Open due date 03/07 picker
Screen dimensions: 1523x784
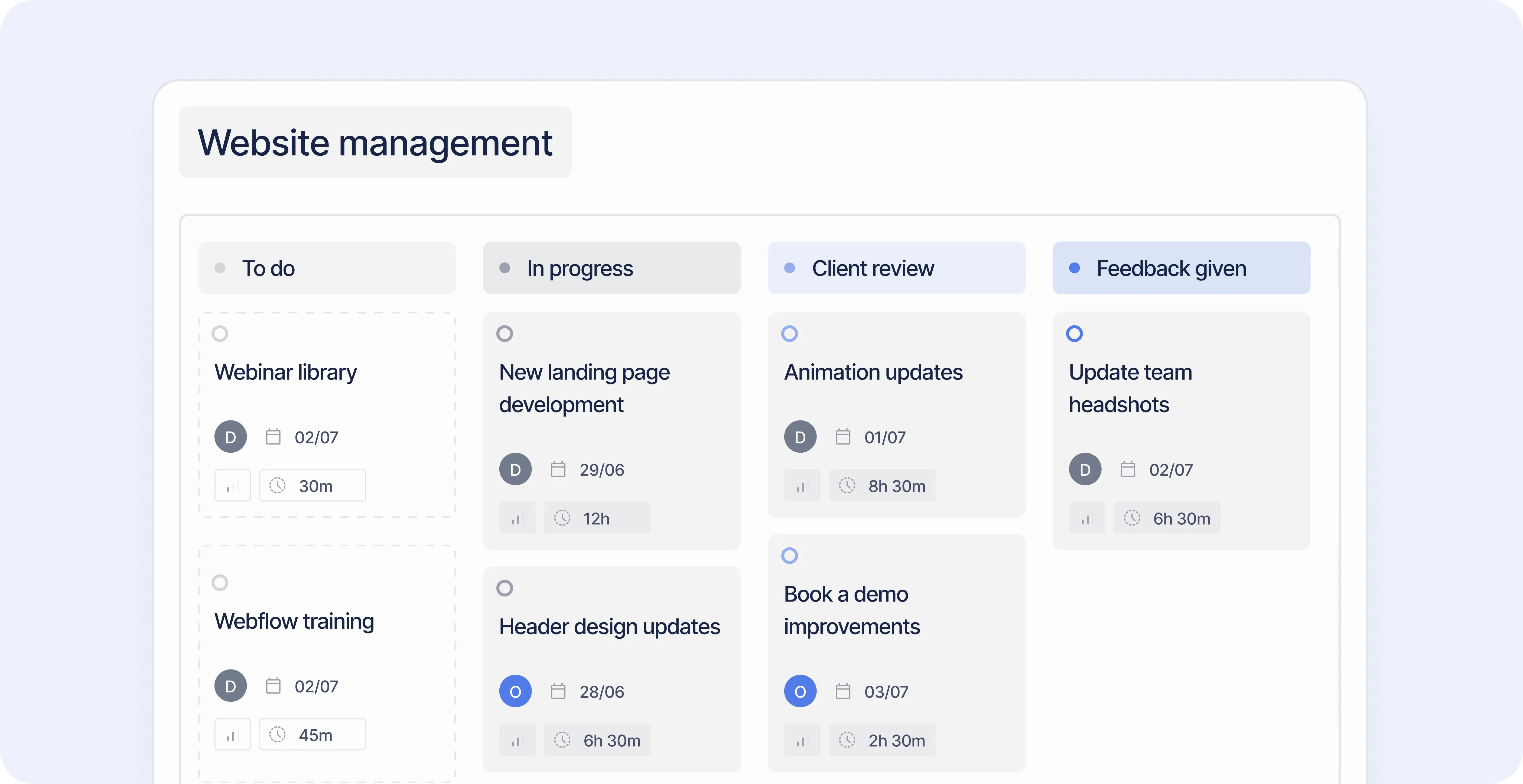[885, 692]
